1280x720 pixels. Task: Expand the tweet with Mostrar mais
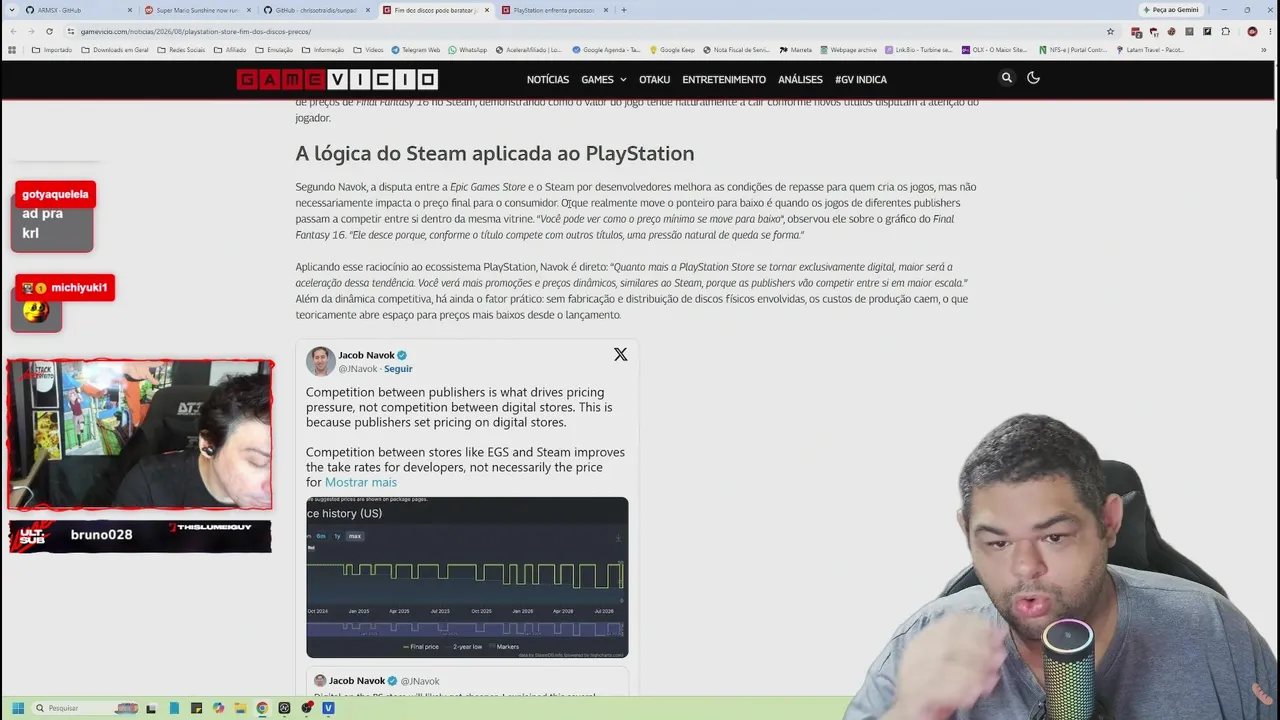(361, 482)
